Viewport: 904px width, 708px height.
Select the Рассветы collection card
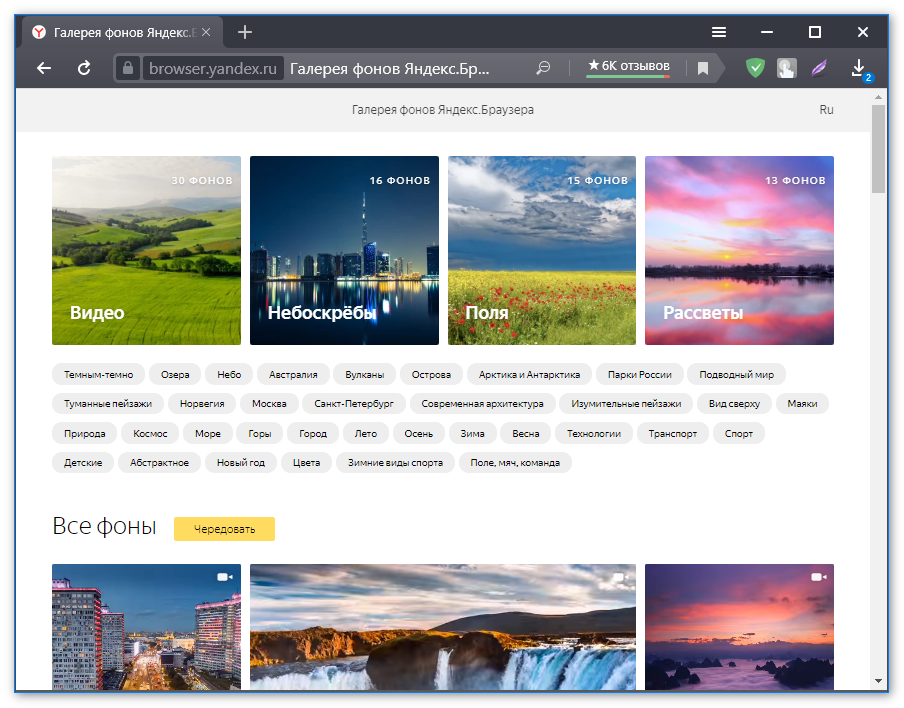pos(739,250)
